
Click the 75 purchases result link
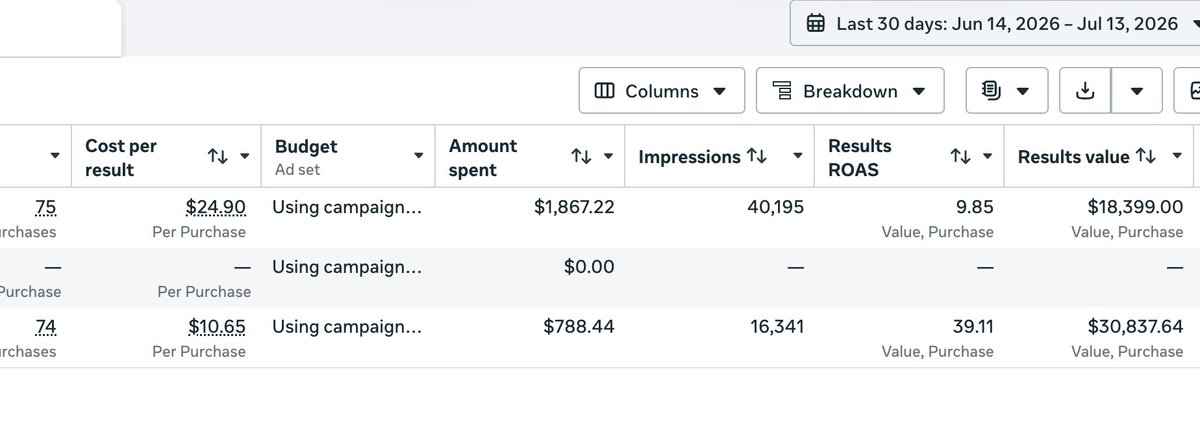point(46,207)
